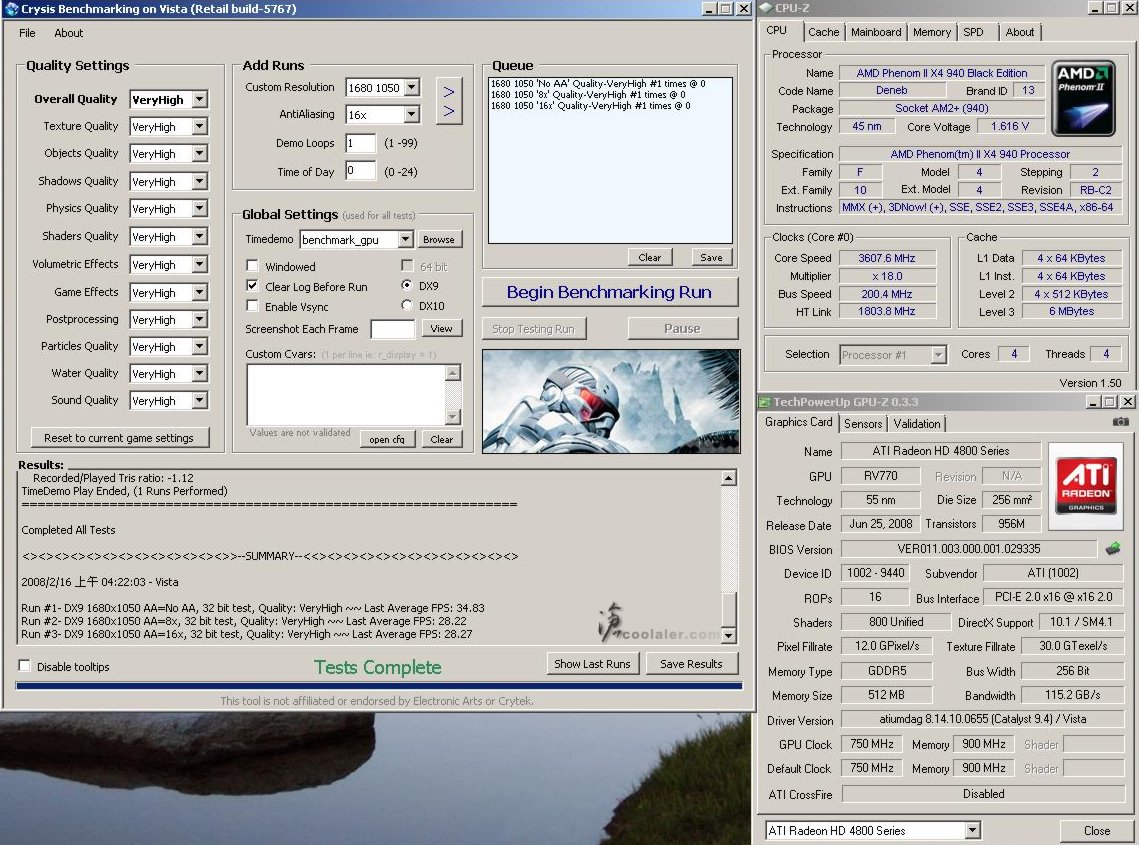Viewport: 1139px width, 845px height.
Task: Click the Pause button
Action: pyautogui.click(x=682, y=328)
